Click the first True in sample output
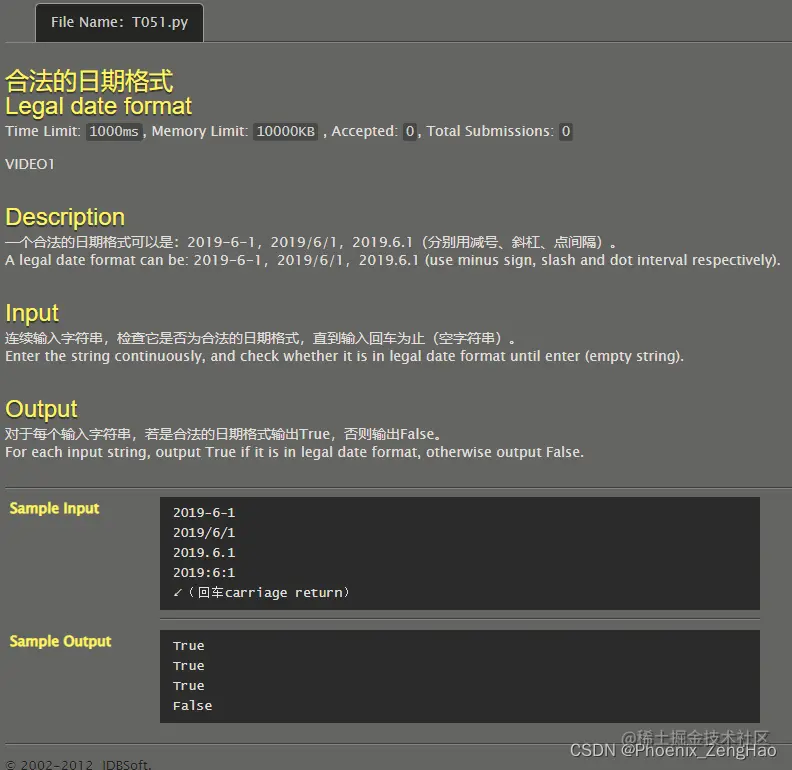The width and height of the screenshot is (792, 770). tap(188, 646)
